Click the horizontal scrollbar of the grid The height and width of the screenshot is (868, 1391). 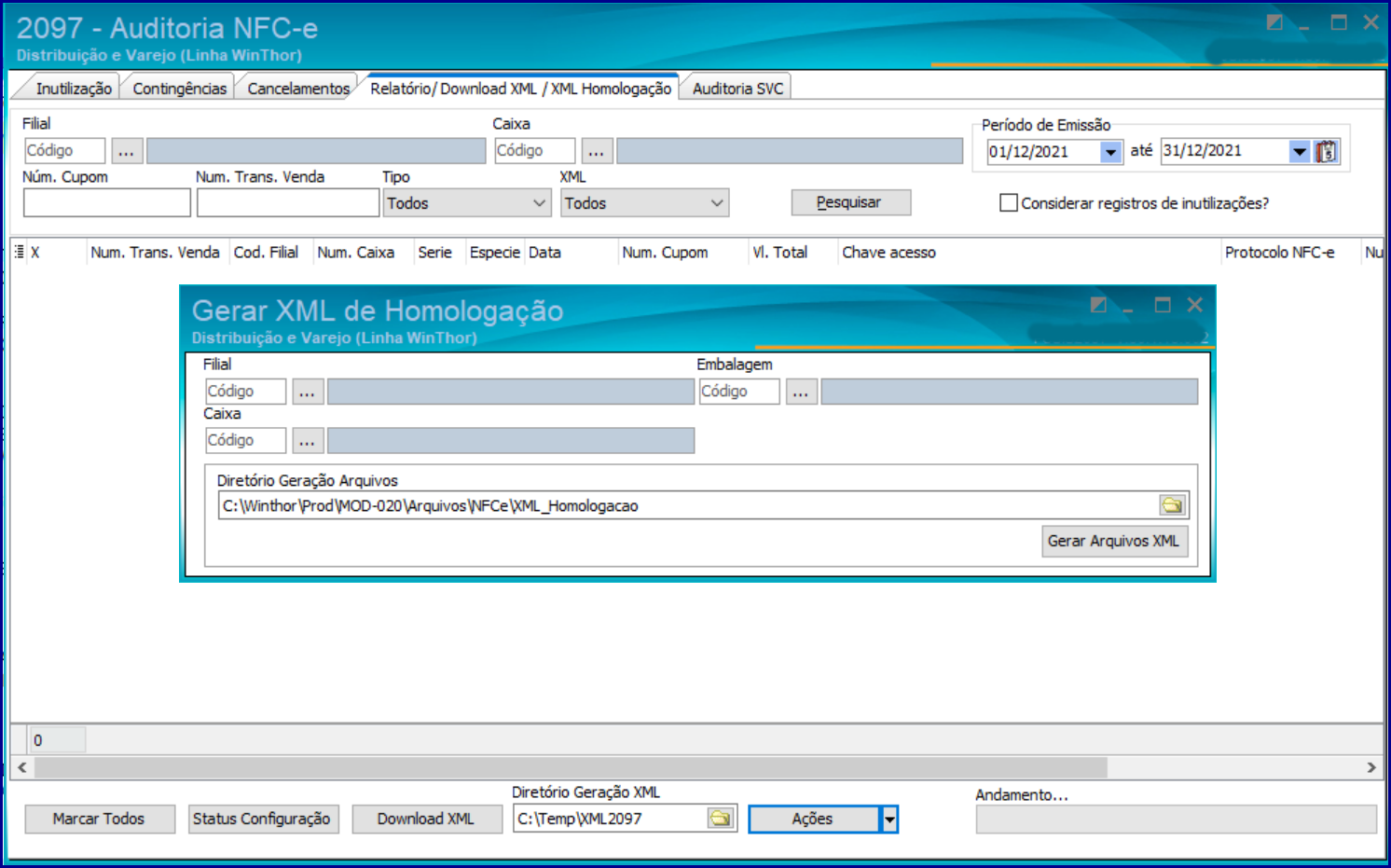coord(571,767)
